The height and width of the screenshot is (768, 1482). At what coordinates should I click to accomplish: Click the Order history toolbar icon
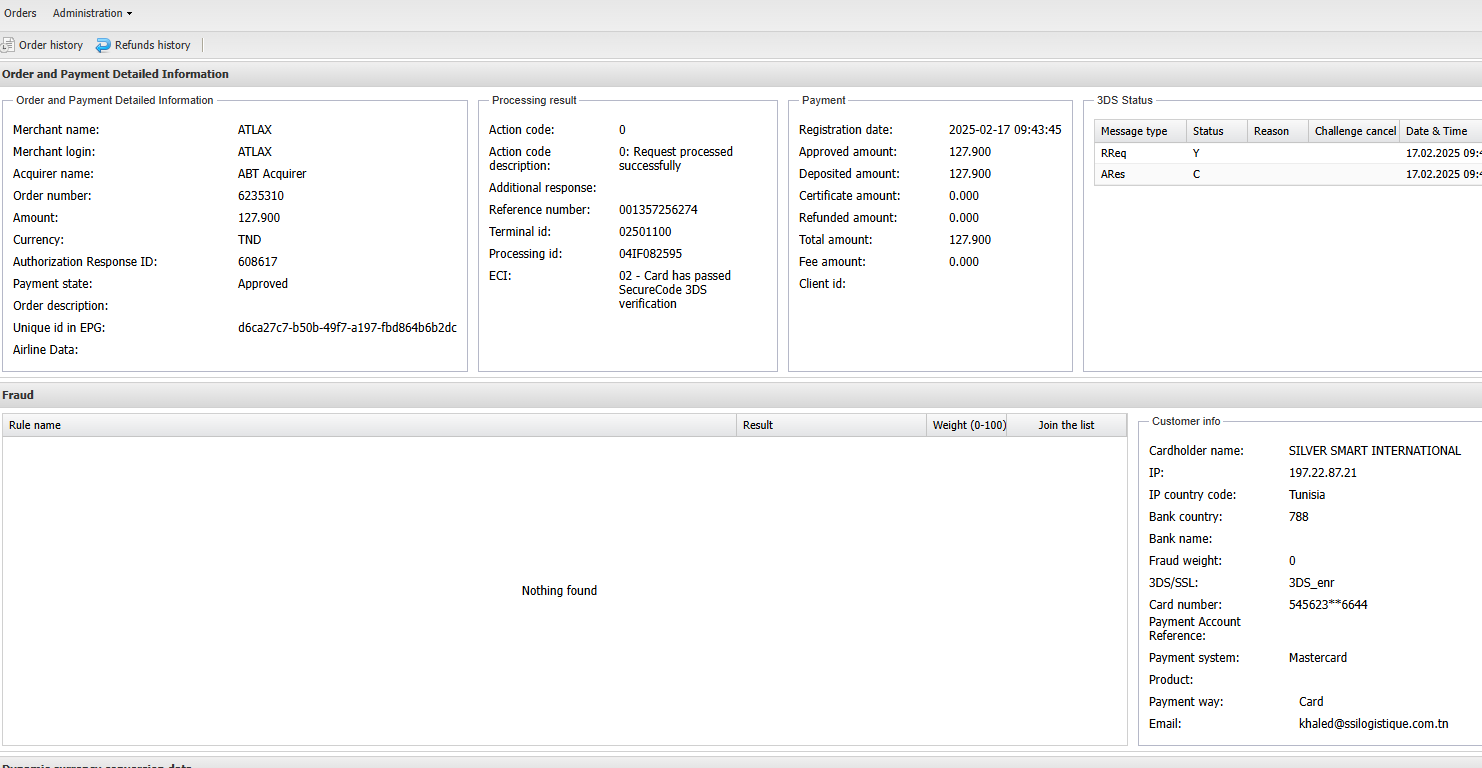(8, 45)
